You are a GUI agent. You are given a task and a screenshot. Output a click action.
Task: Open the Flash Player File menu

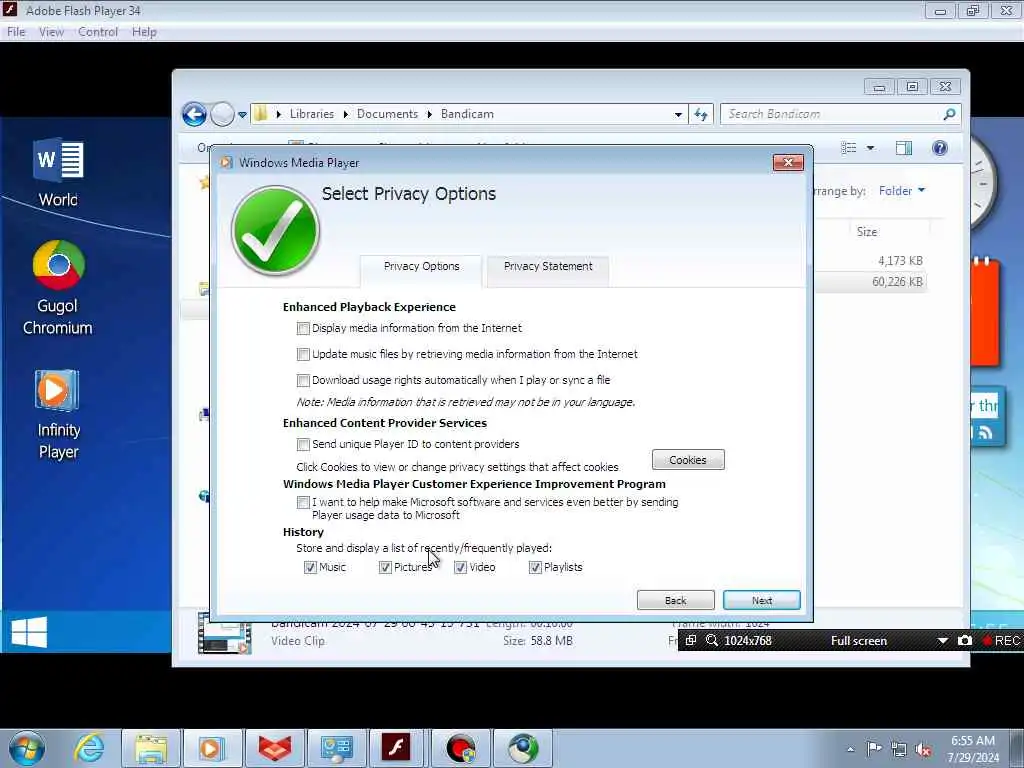16,32
